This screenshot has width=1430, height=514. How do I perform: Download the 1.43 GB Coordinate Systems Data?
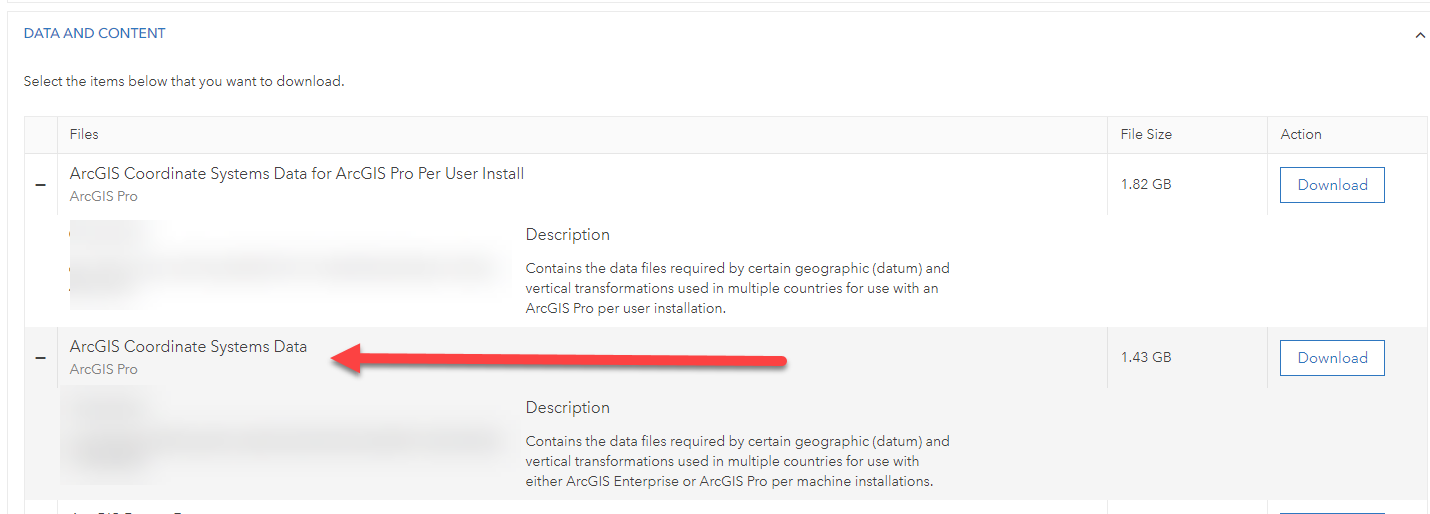click(x=1332, y=358)
